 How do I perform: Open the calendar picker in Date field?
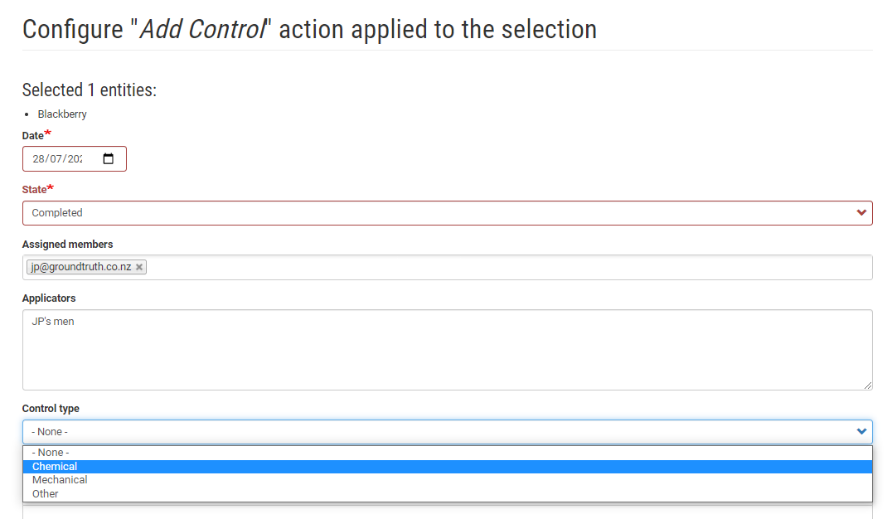(x=108, y=158)
